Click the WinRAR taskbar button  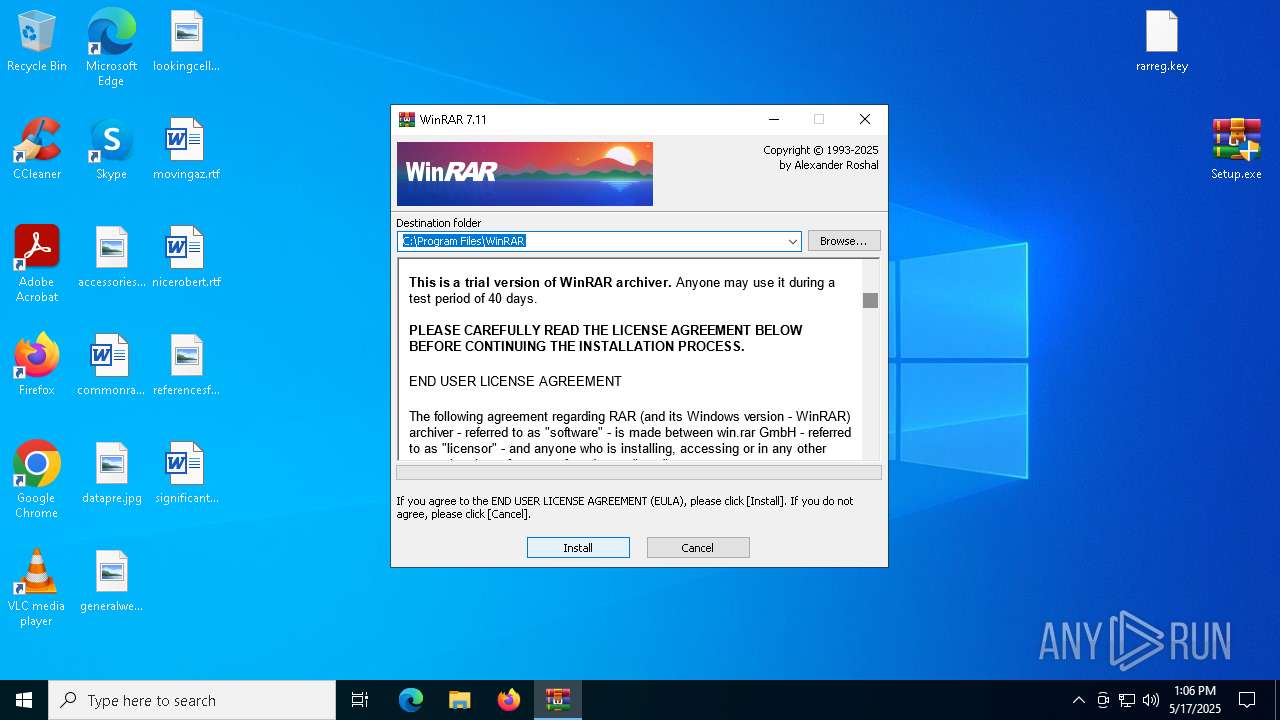[558, 700]
